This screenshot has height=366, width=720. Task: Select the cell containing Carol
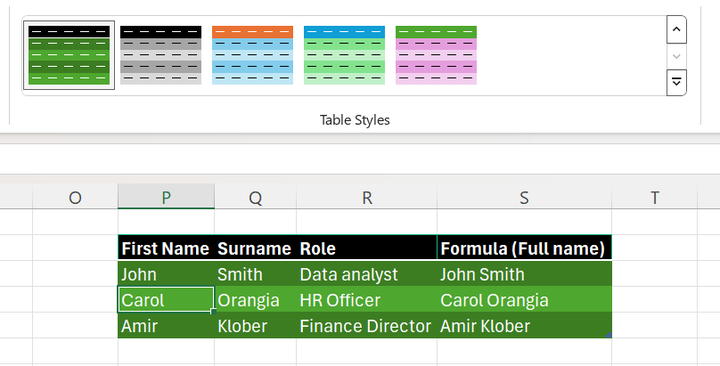tap(166, 299)
